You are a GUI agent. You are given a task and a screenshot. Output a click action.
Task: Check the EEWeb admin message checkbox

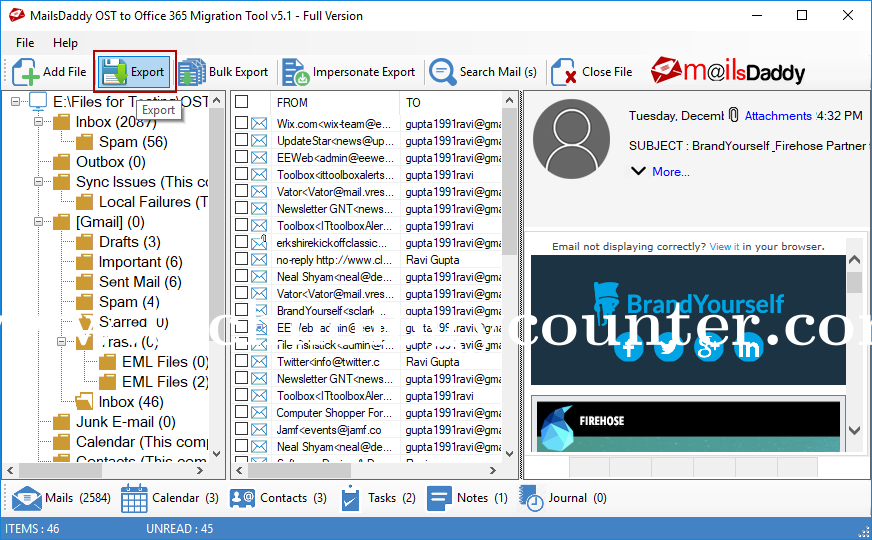241,157
